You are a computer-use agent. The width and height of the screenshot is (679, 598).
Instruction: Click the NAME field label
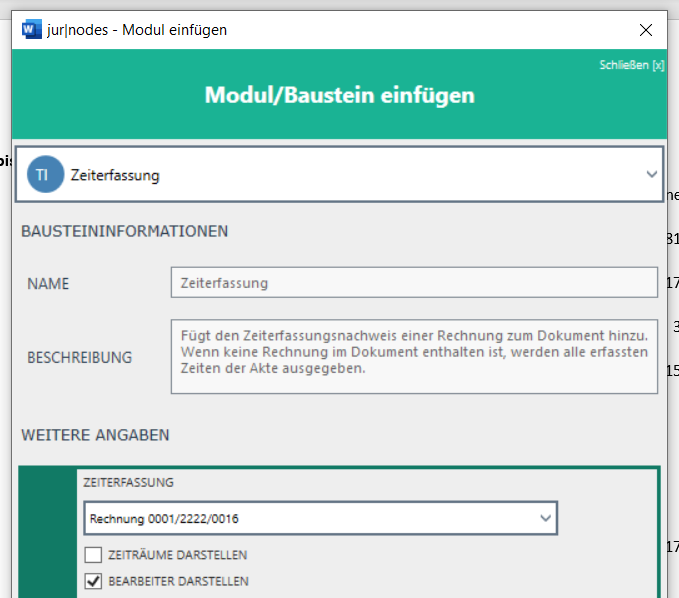(x=48, y=284)
